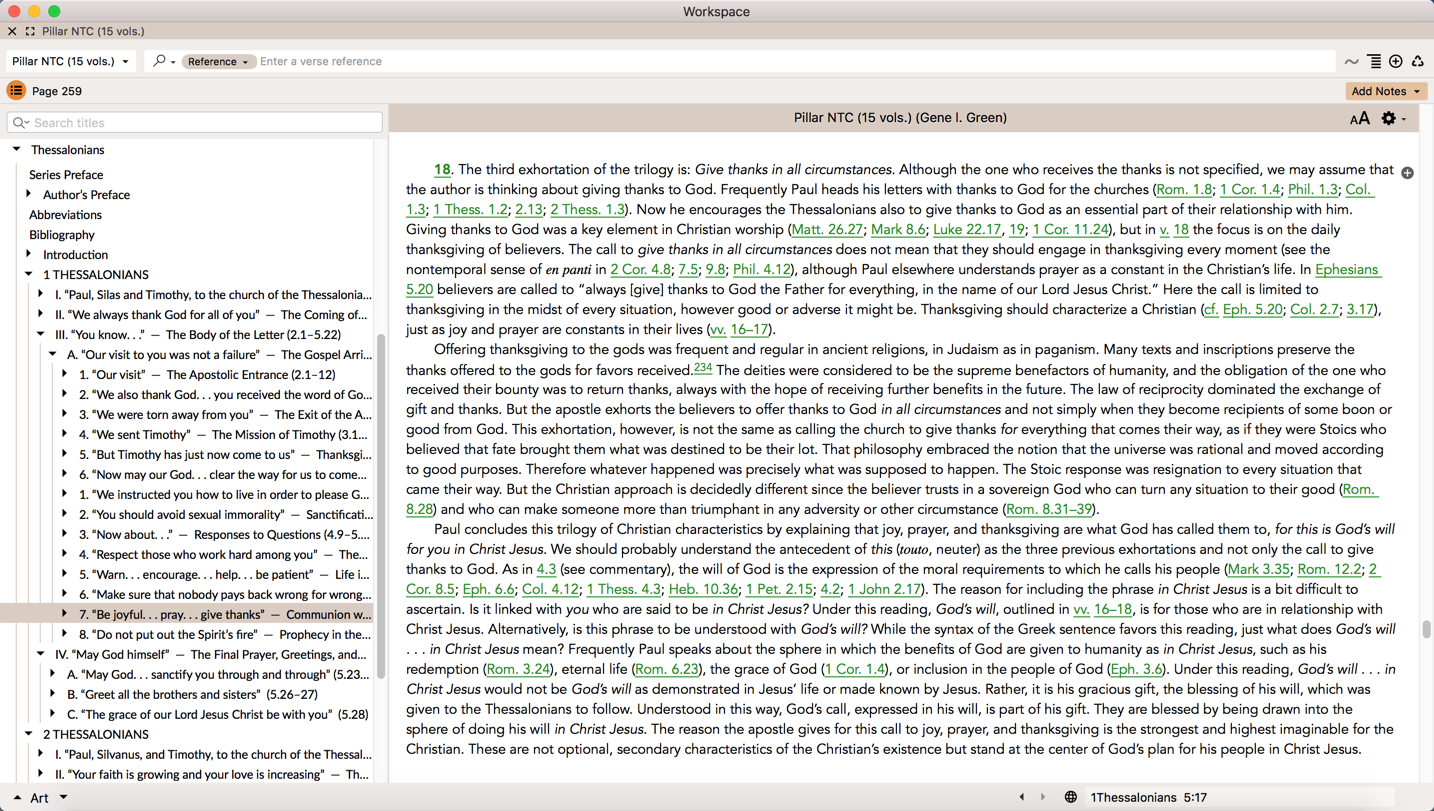Click the recycle arrows icon in toolbar

tap(1417, 62)
